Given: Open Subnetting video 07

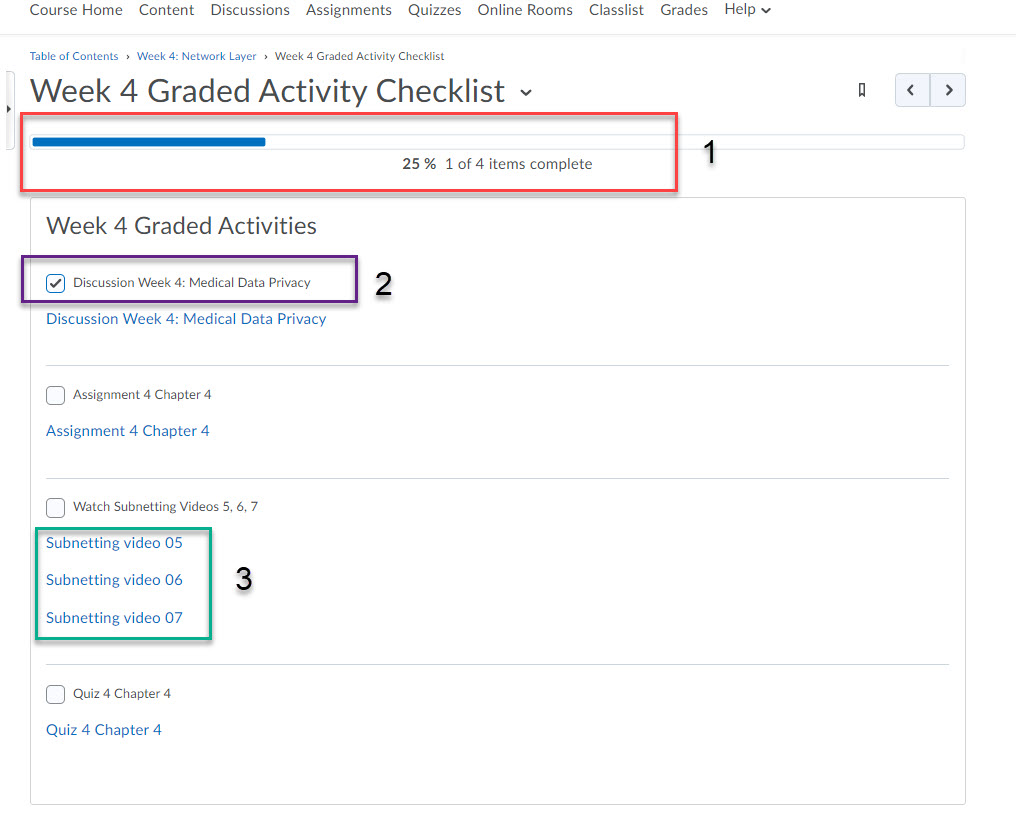Looking at the screenshot, I should tap(113, 617).
